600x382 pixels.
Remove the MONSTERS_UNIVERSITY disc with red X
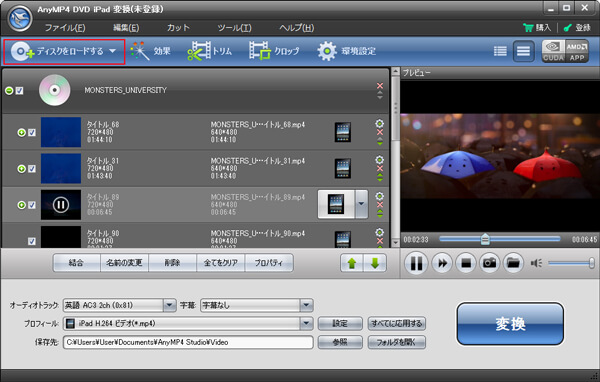(380, 86)
